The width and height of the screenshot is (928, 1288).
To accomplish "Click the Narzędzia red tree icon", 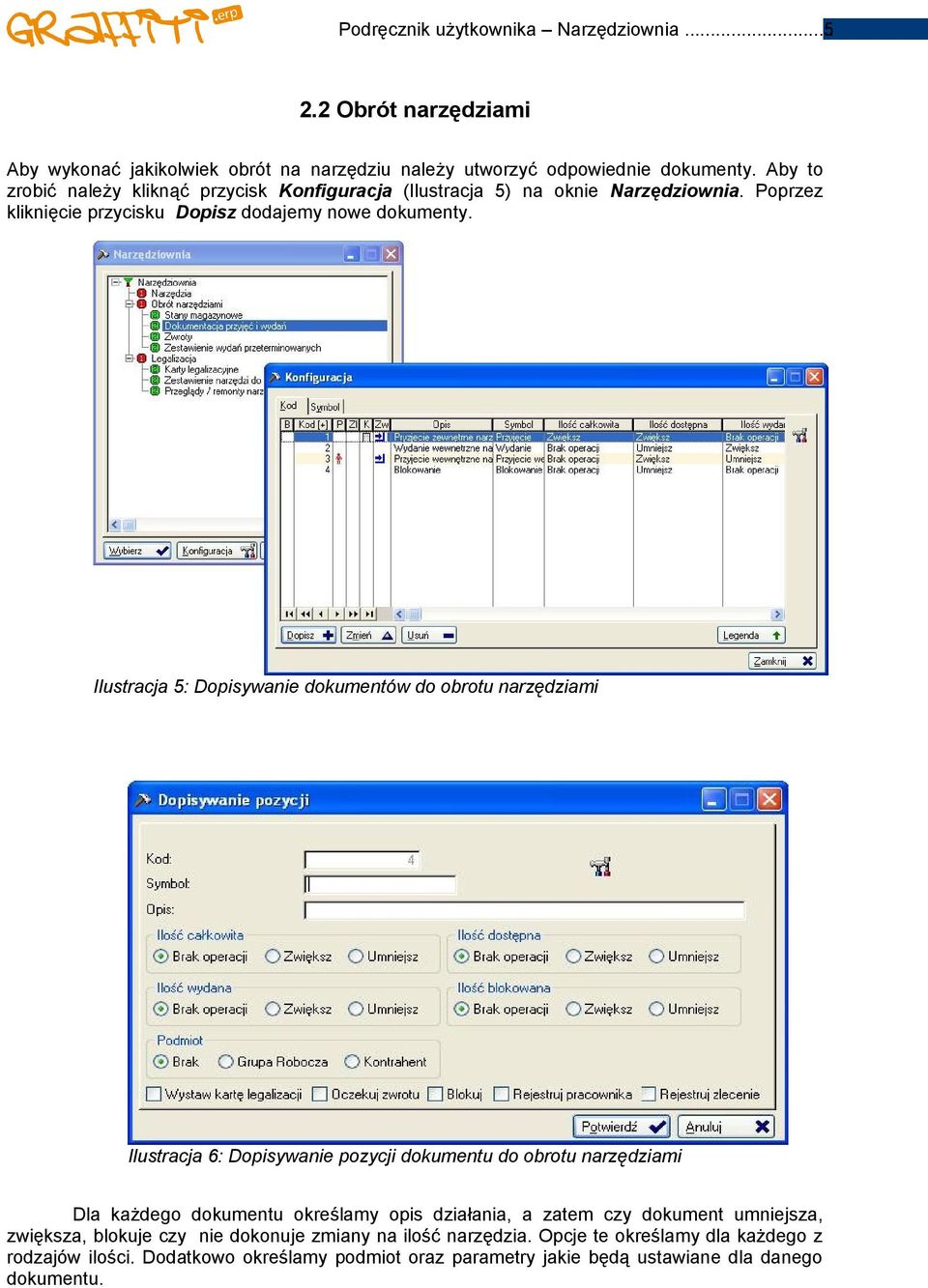I will 142,294.
